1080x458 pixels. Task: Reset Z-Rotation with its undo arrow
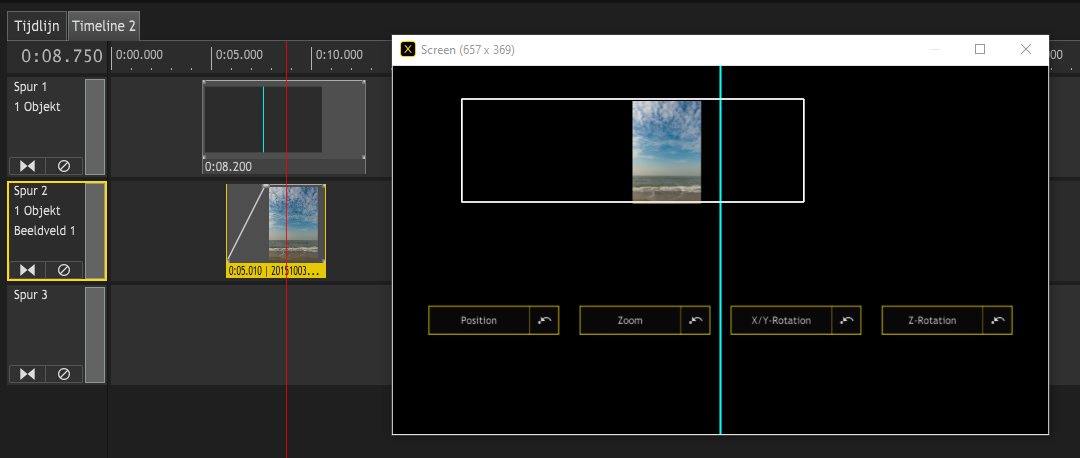[x=997, y=320]
